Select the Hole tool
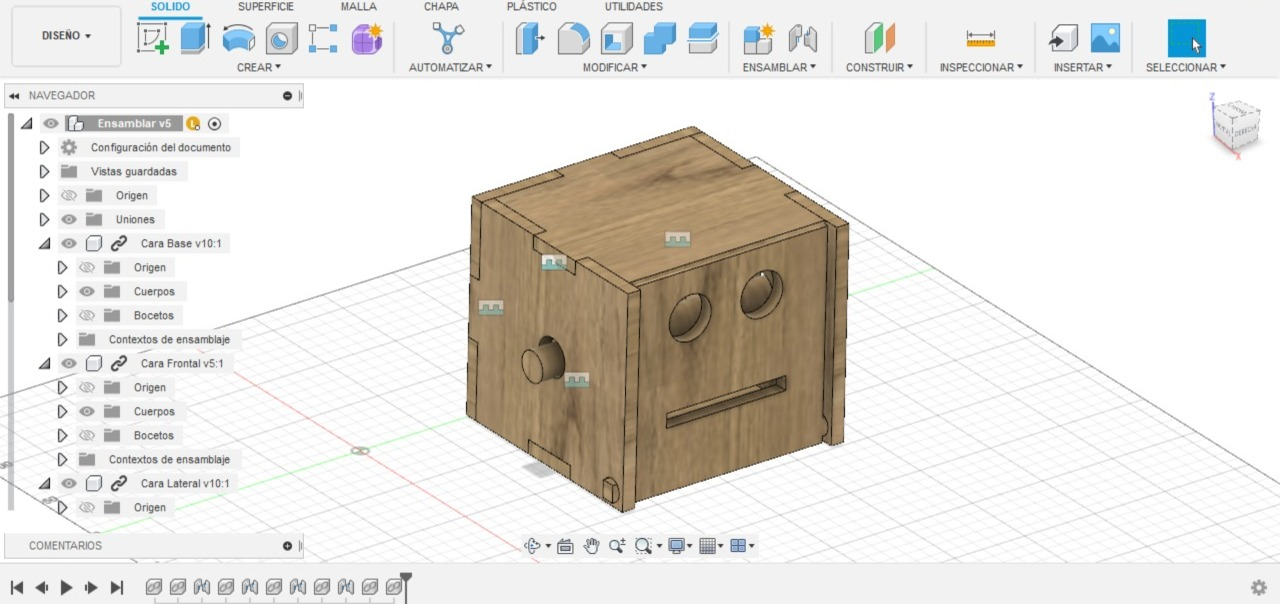1280x604 pixels. 281,38
